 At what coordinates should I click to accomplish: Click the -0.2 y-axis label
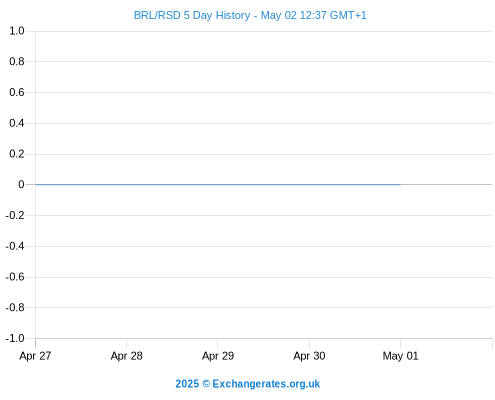tap(15, 215)
